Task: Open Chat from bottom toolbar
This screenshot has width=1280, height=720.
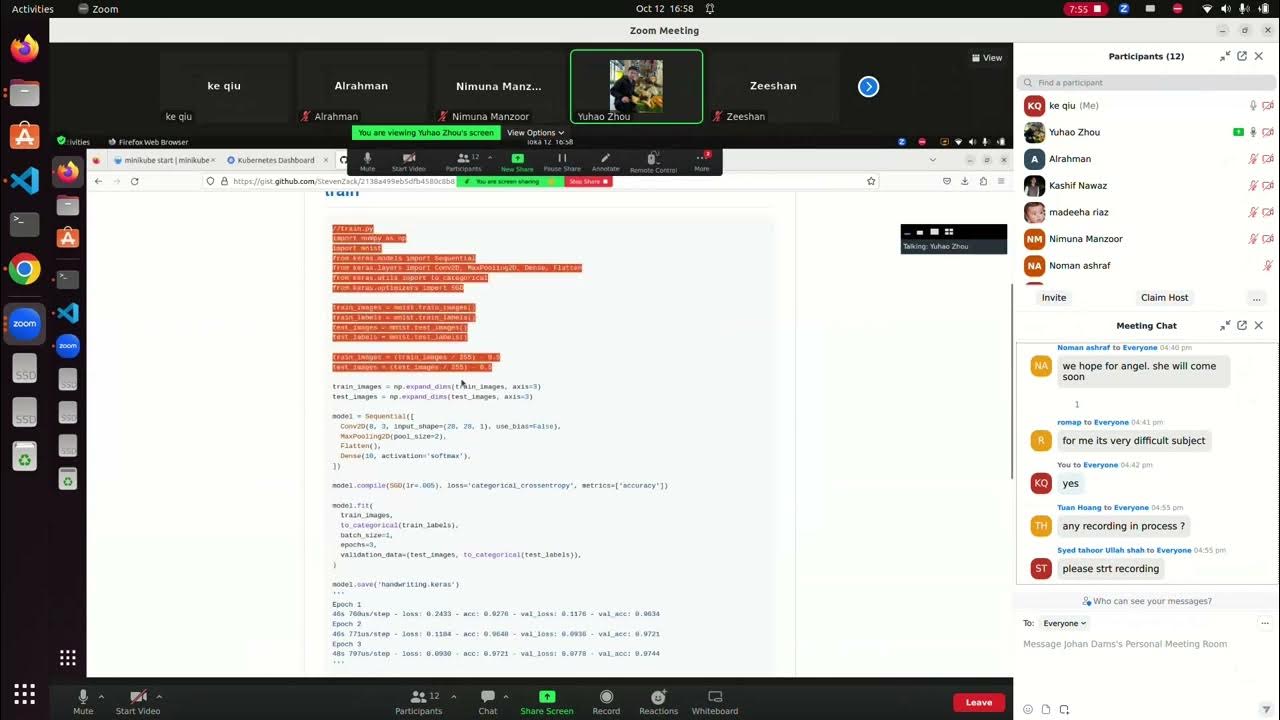Action: [x=488, y=701]
